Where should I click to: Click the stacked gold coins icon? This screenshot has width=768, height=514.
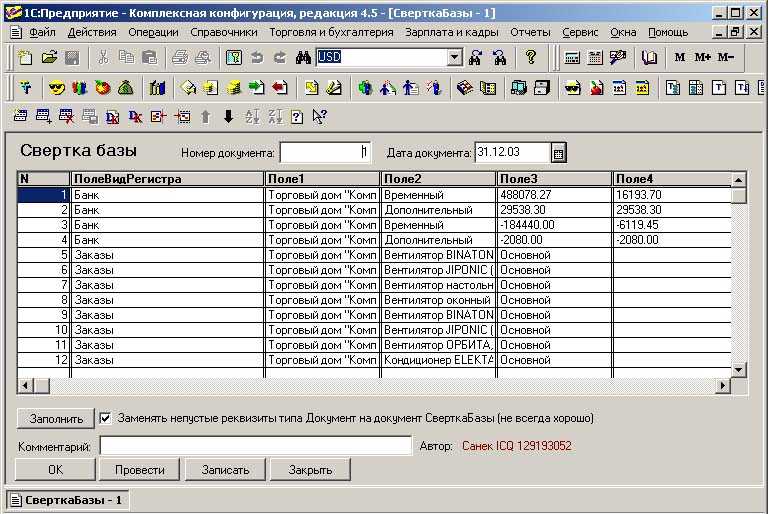tap(234, 88)
